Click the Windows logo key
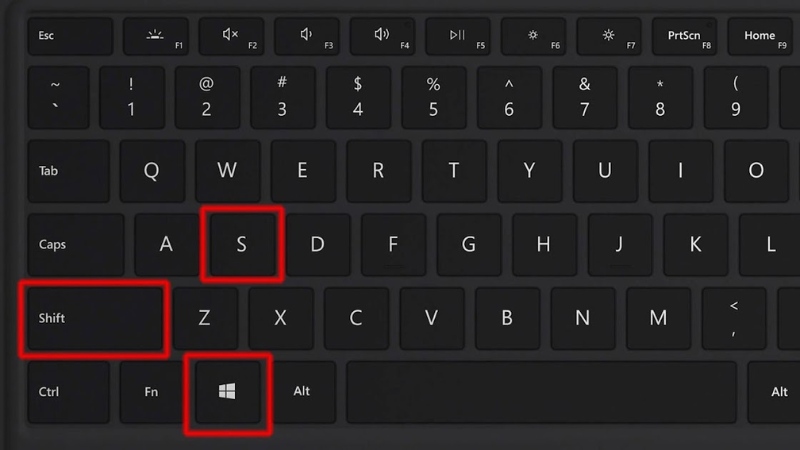This screenshot has width=800, height=450. (228, 392)
